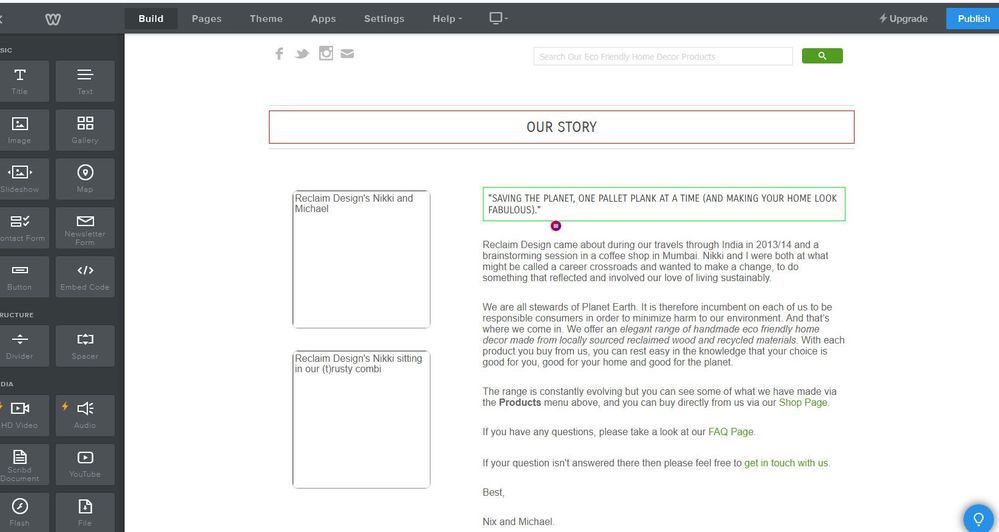The height and width of the screenshot is (532, 999).
Task: Click the Facebook social icon
Action: 279,54
